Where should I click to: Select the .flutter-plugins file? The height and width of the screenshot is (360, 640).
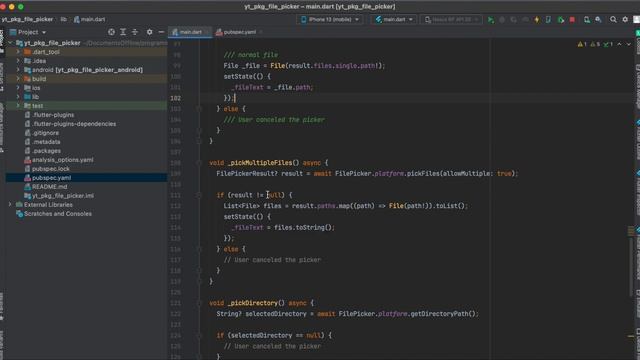click(x=53, y=115)
